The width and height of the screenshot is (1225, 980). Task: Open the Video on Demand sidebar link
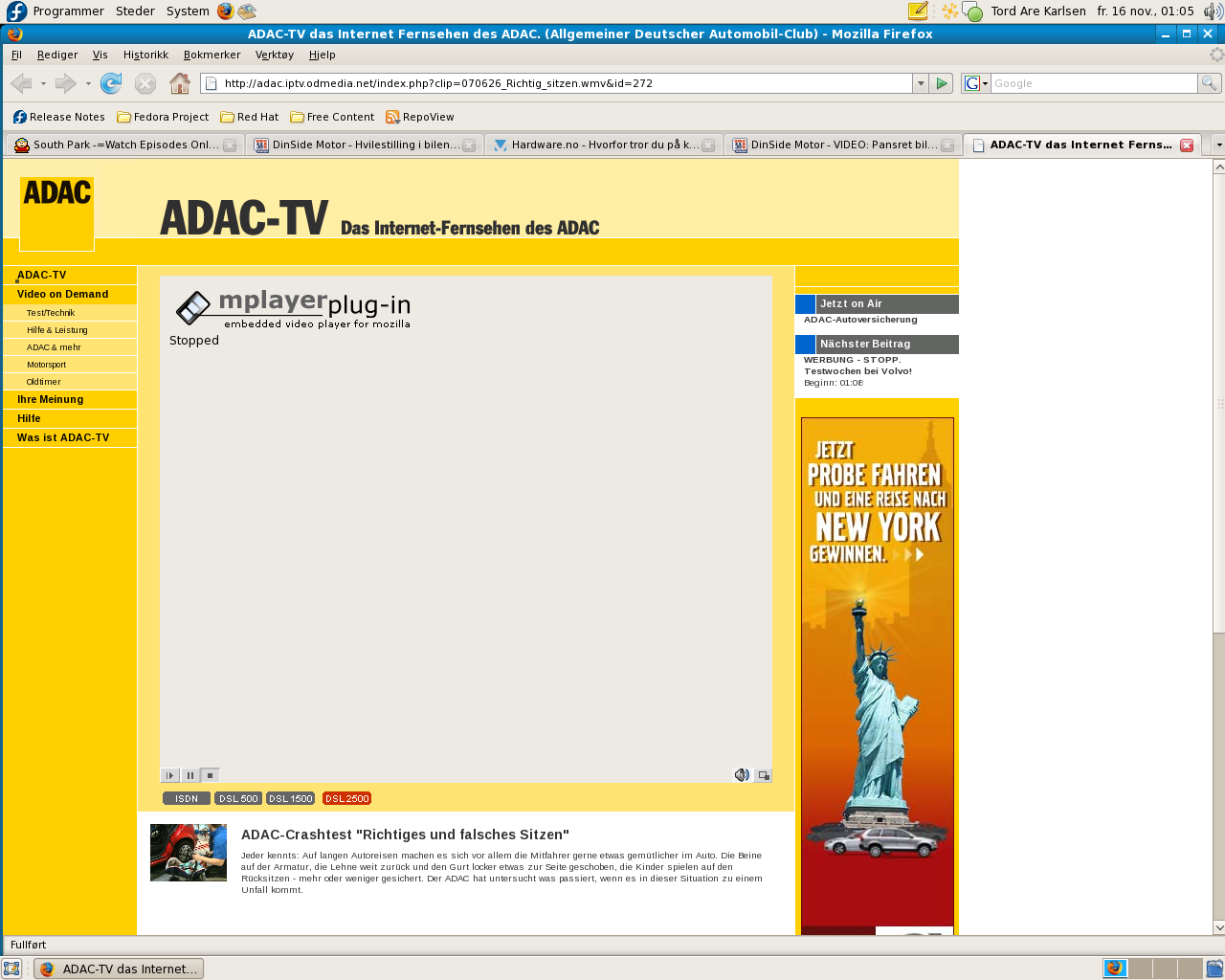(62, 294)
